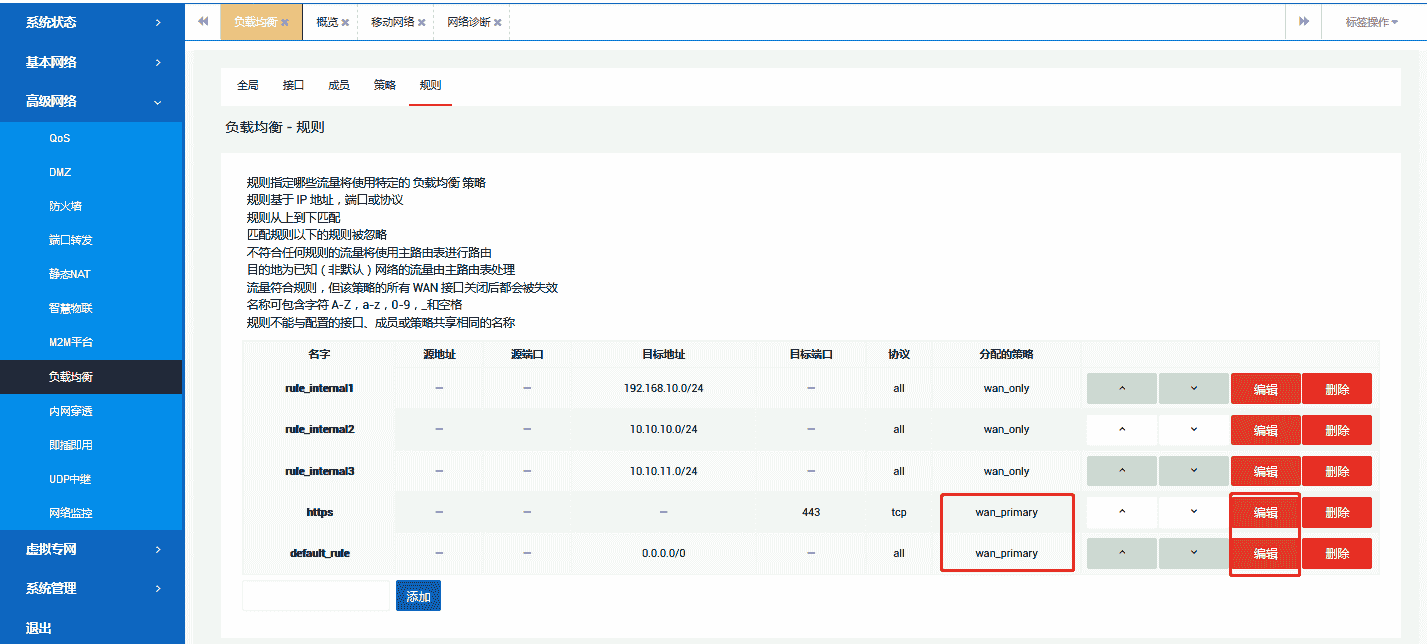Click the 添加 button
1427x644 pixels.
[x=418, y=596]
